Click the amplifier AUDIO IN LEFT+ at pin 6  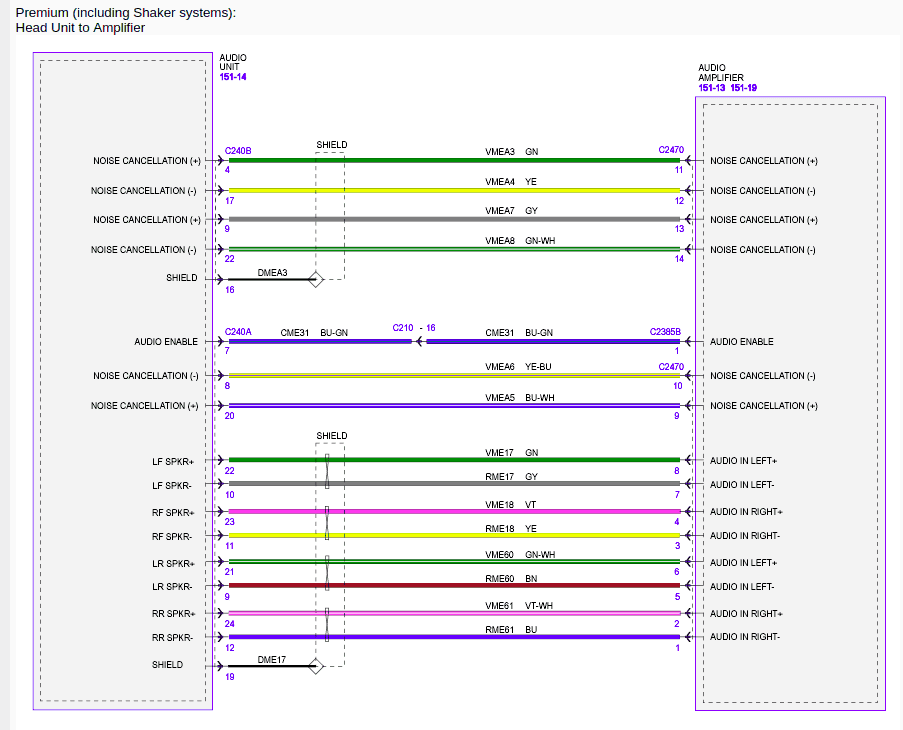(x=743, y=563)
